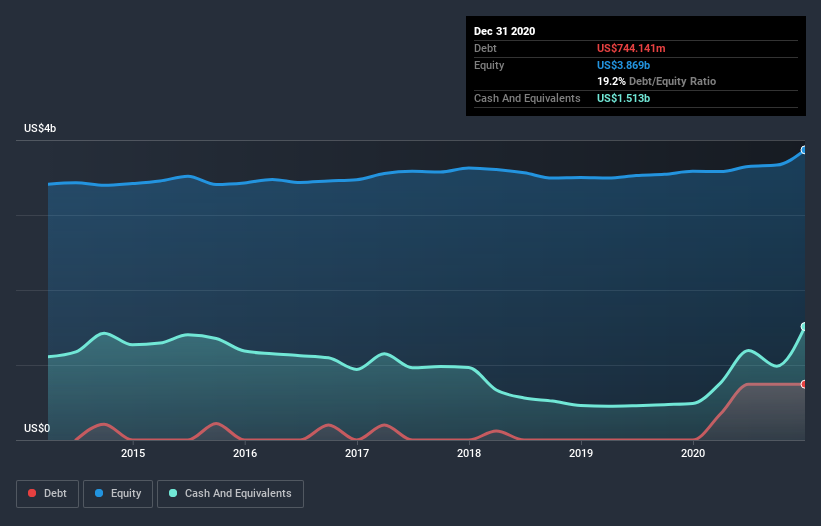821x526 pixels.
Task: Toggle the Debt legend button
Action: [x=47, y=494]
